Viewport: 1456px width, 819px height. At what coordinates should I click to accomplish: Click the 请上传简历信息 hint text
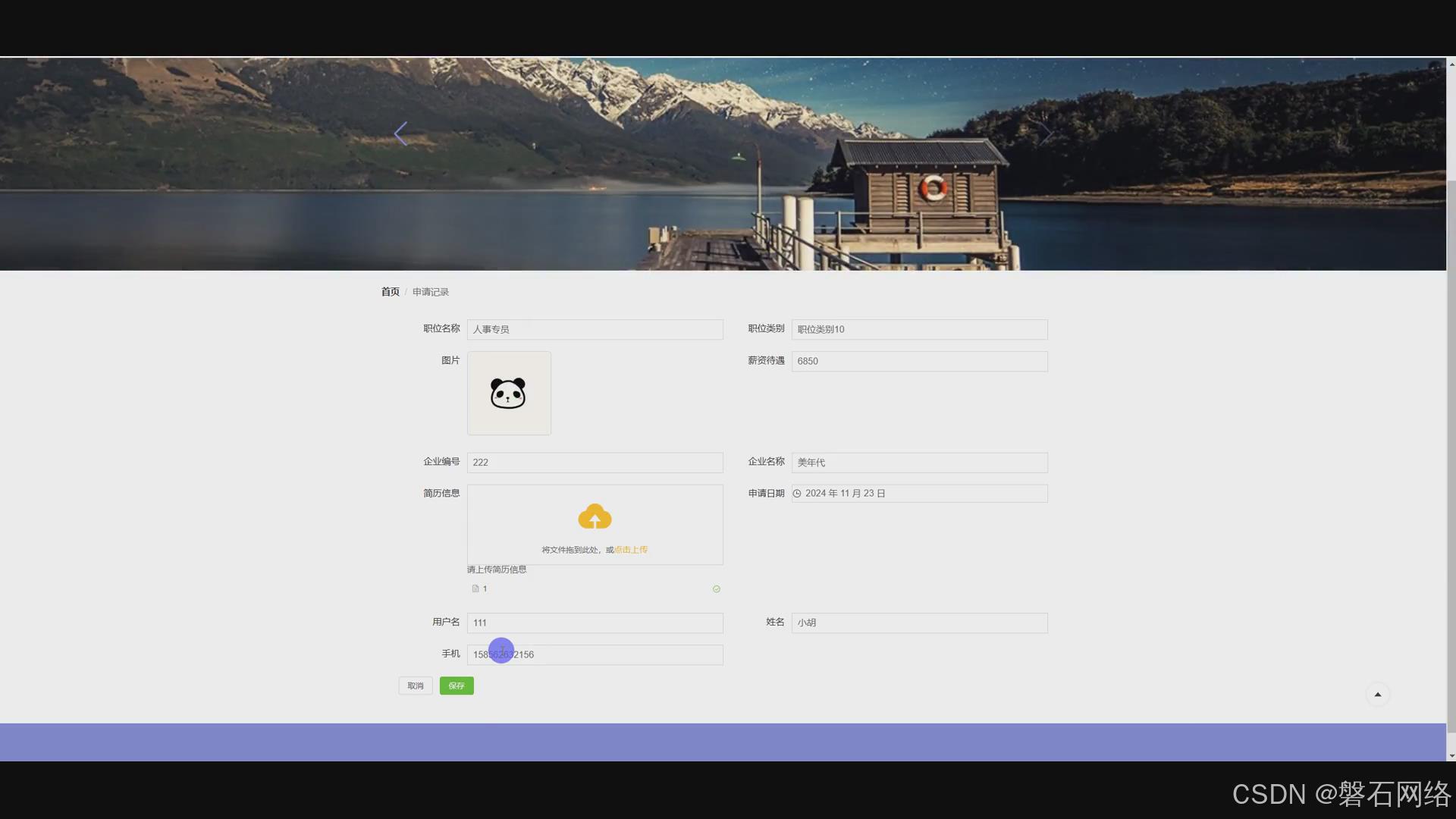497,570
